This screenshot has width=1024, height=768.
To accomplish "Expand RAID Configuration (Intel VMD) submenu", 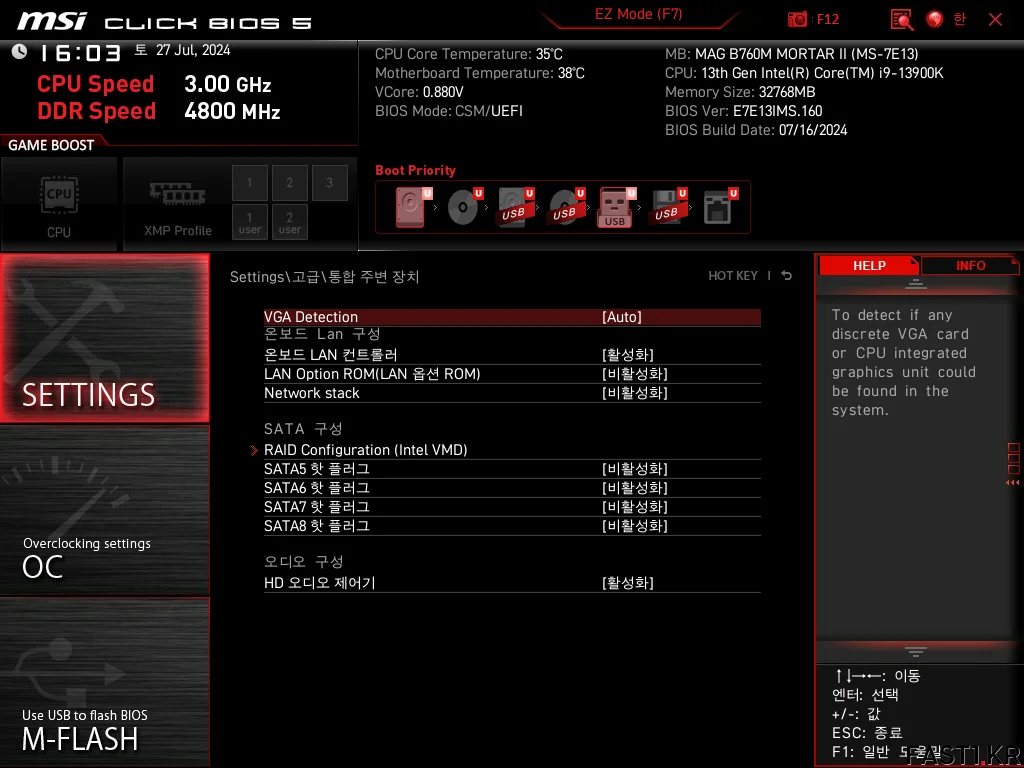I will [366, 450].
